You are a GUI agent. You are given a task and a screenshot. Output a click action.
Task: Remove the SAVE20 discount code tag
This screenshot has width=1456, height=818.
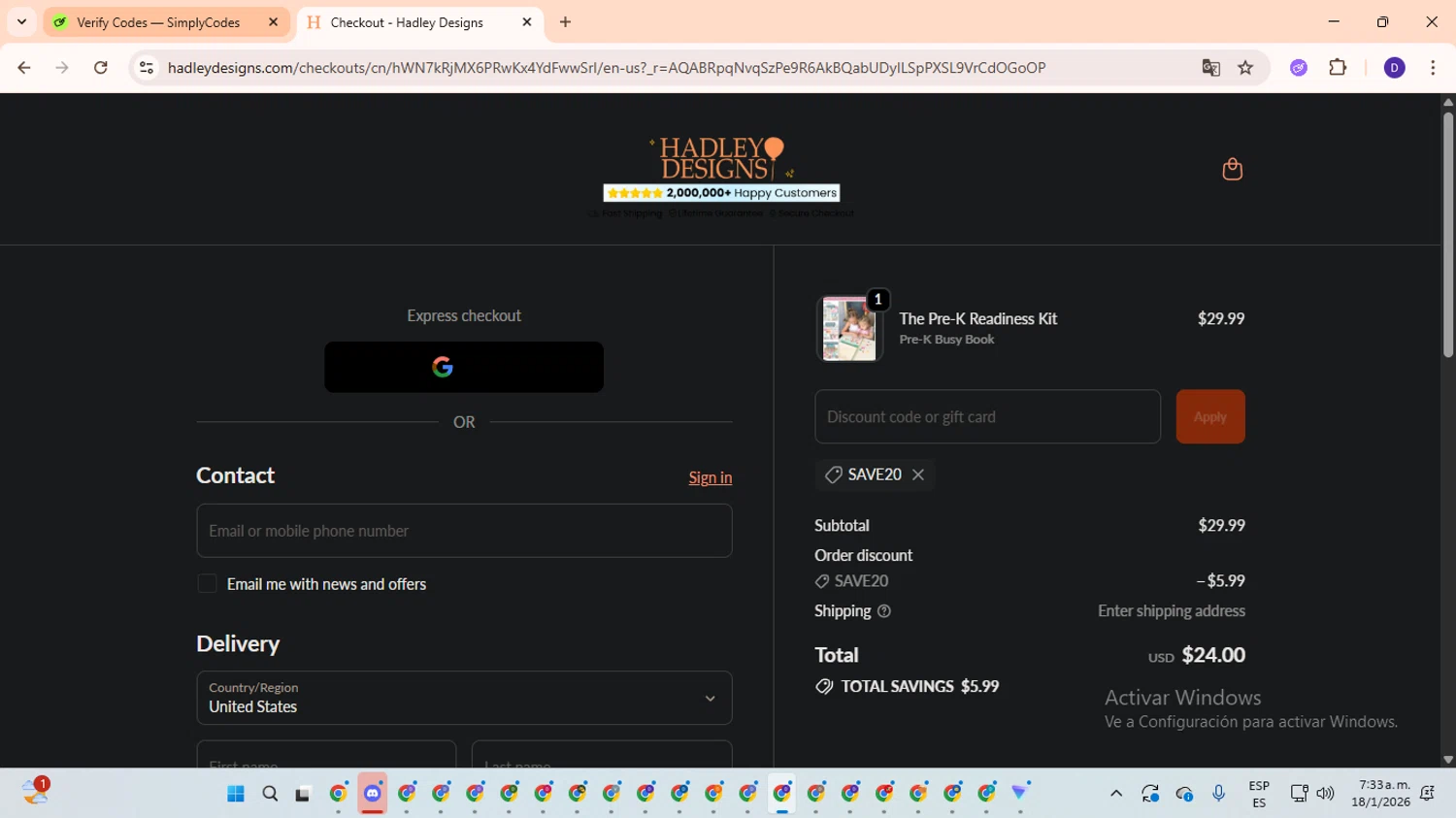click(918, 474)
